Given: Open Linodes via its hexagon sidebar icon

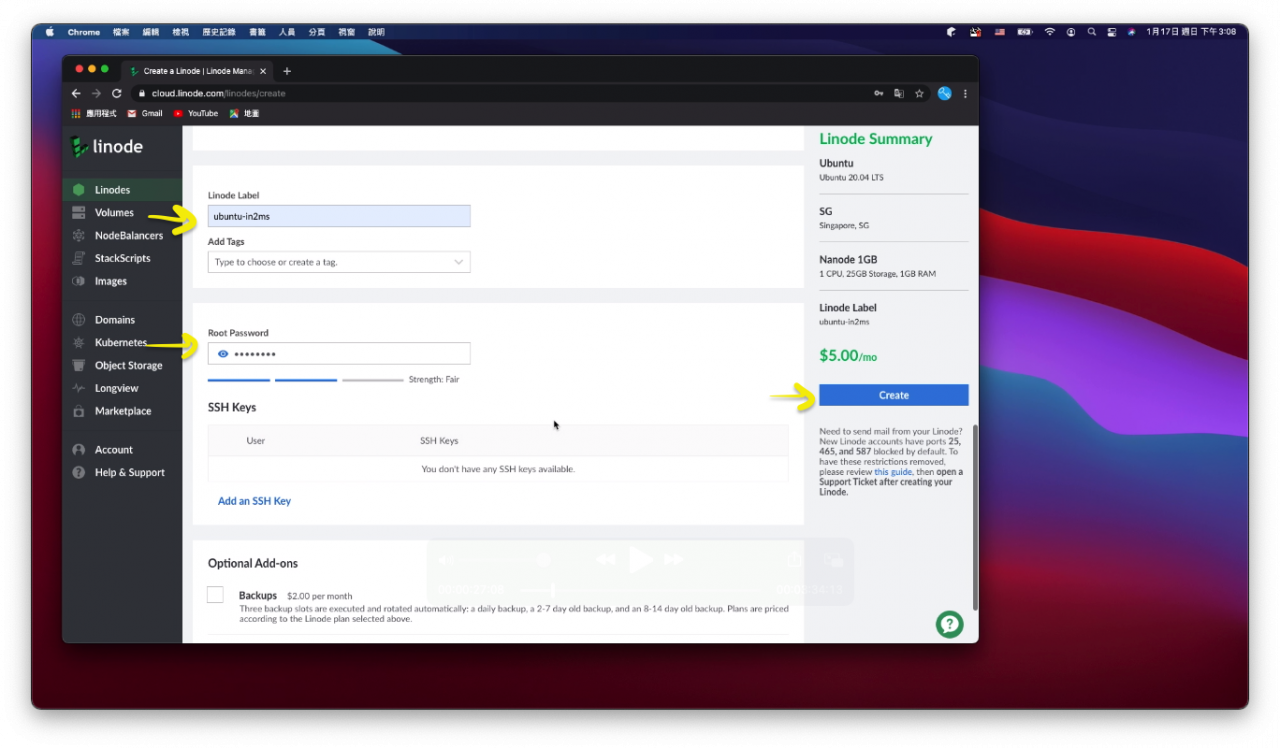Looking at the screenshot, I should click(x=78, y=190).
